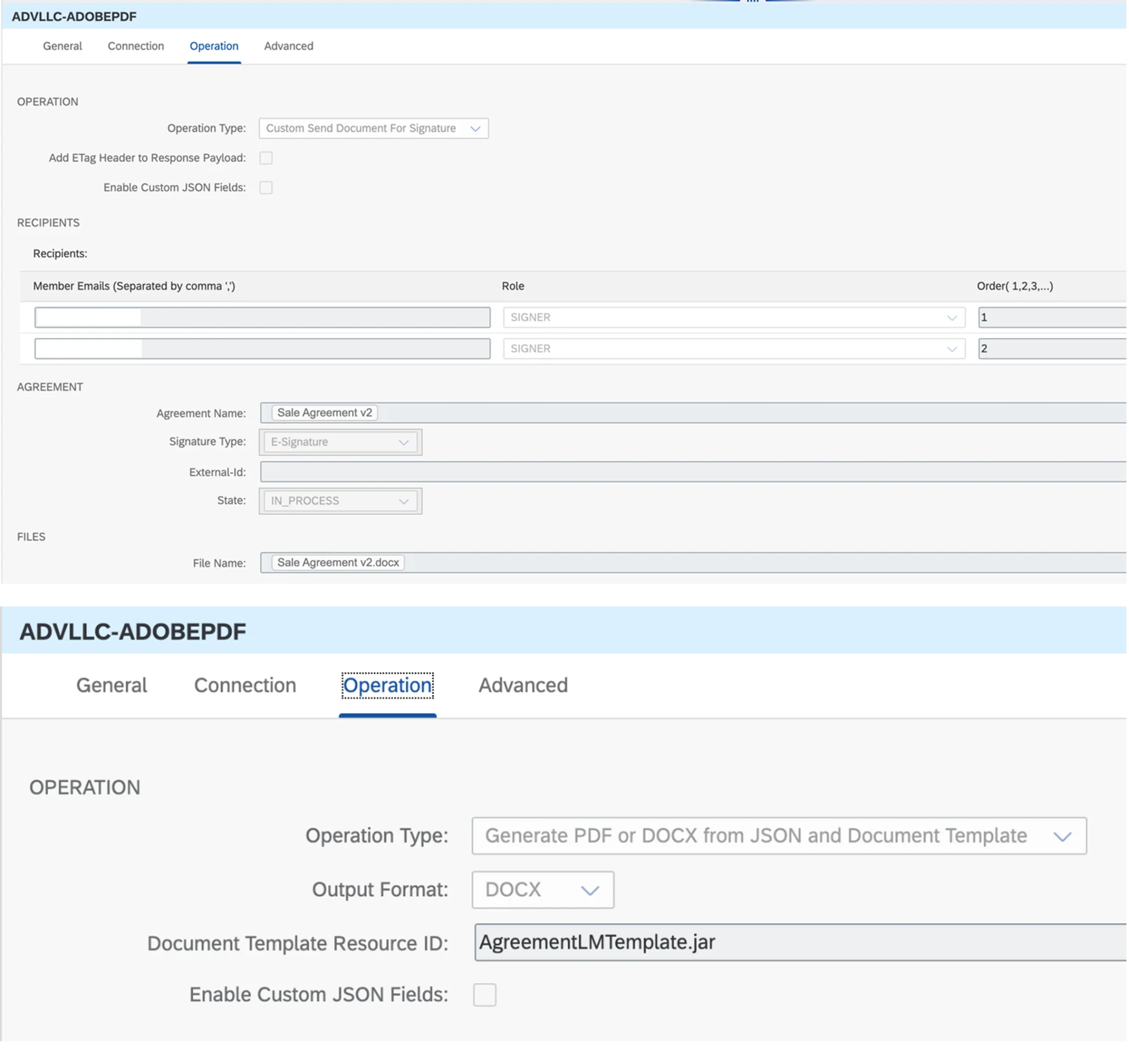Open the DOCX Output Format dropdown
Screen dimensions: 1129x1064
pyautogui.click(x=542, y=890)
